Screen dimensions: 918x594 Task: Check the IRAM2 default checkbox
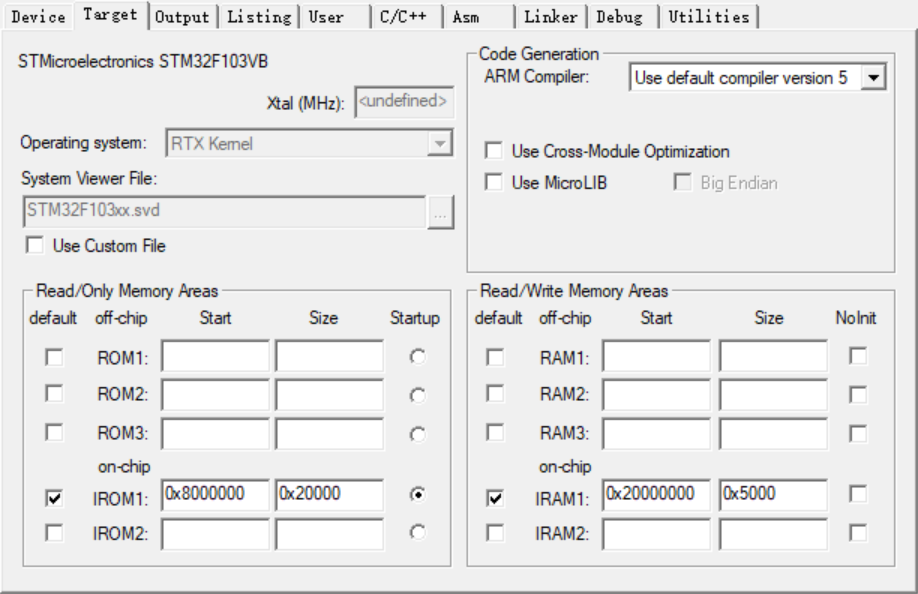[495, 533]
